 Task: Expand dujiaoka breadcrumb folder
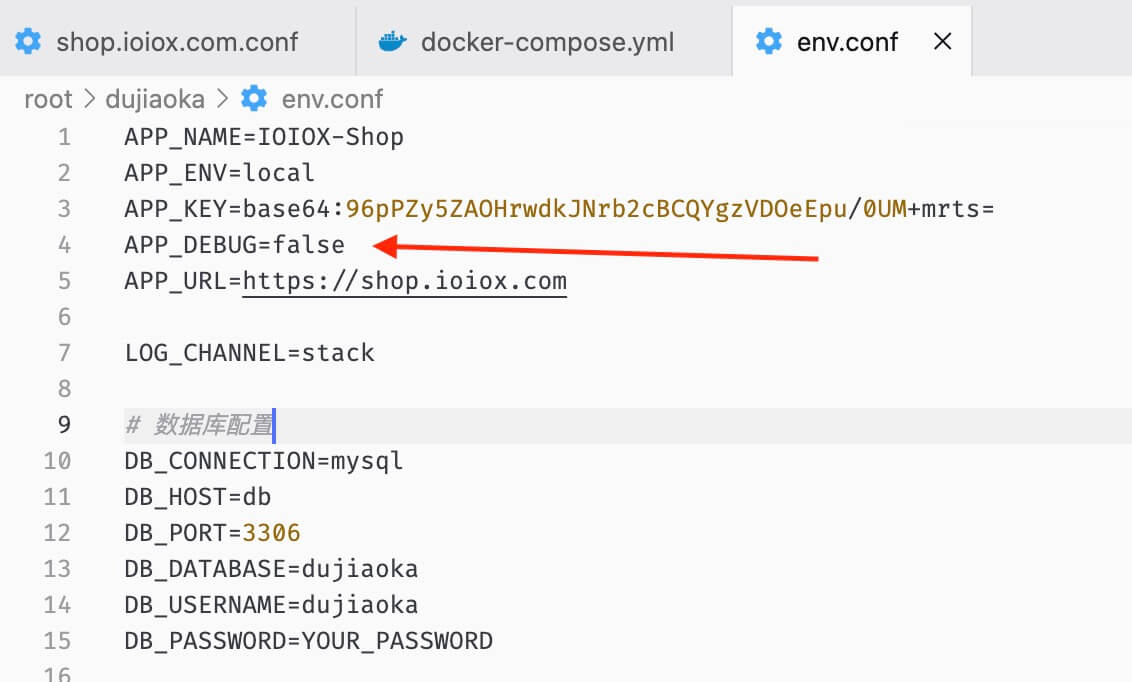[x=155, y=99]
